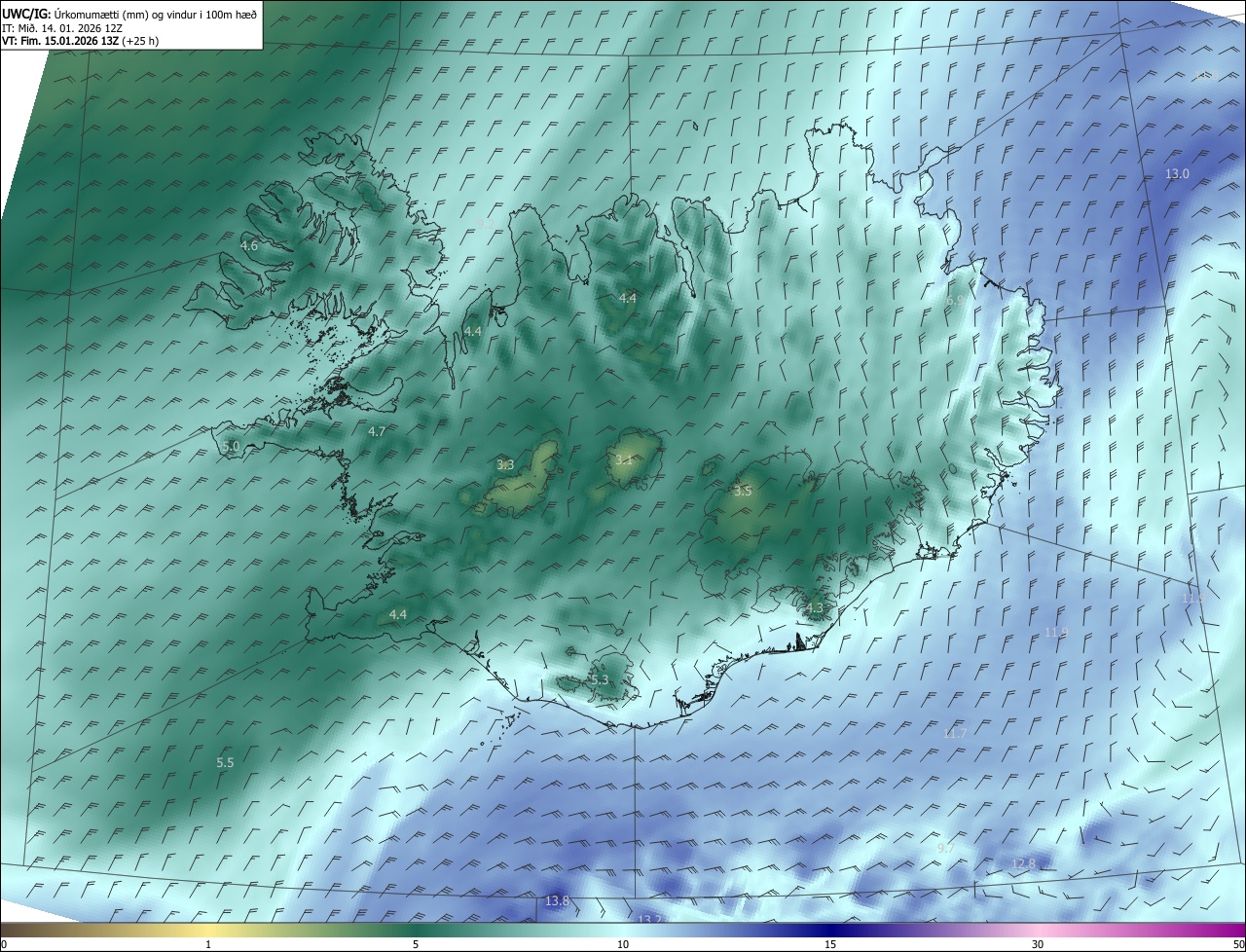Click the 5.0 value on the west coast
Screen dimensions: 1246x952
(231, 446)
